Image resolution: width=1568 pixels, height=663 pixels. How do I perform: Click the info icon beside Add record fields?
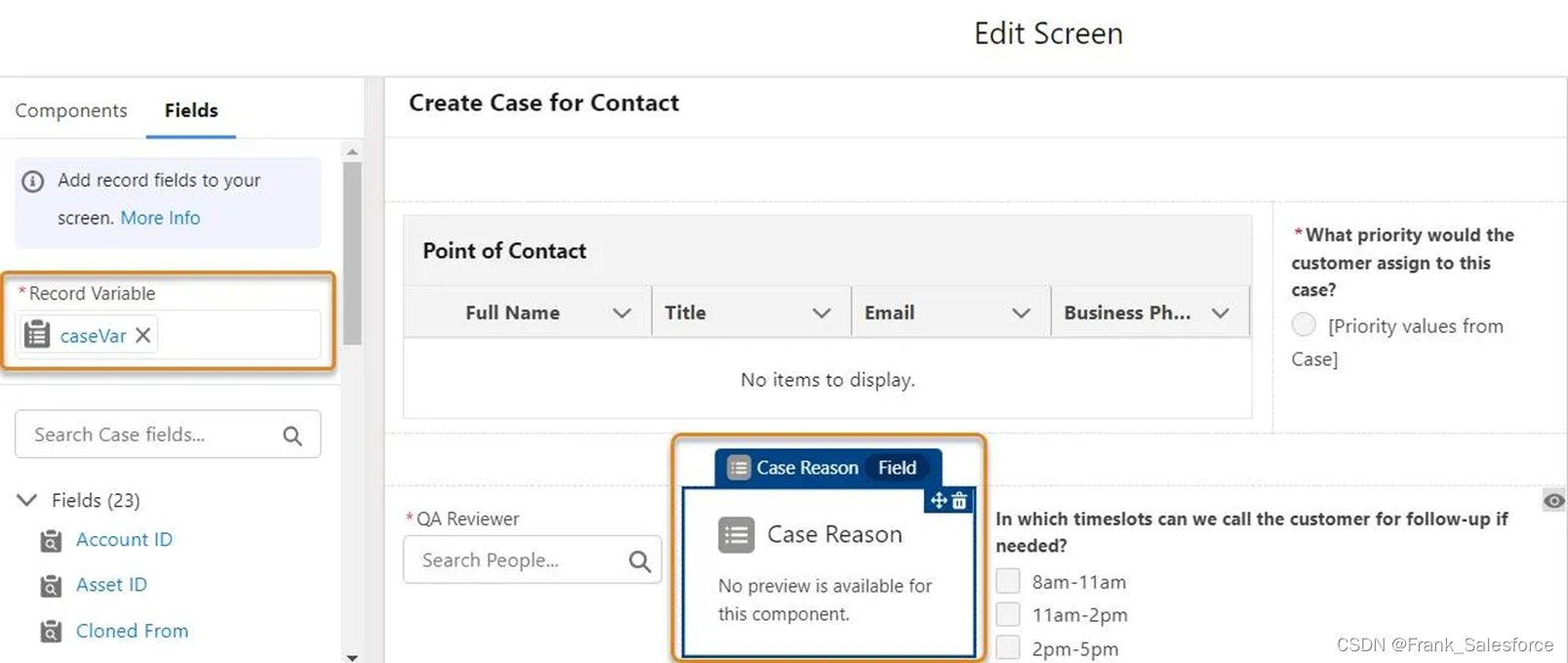coord(33,182)
